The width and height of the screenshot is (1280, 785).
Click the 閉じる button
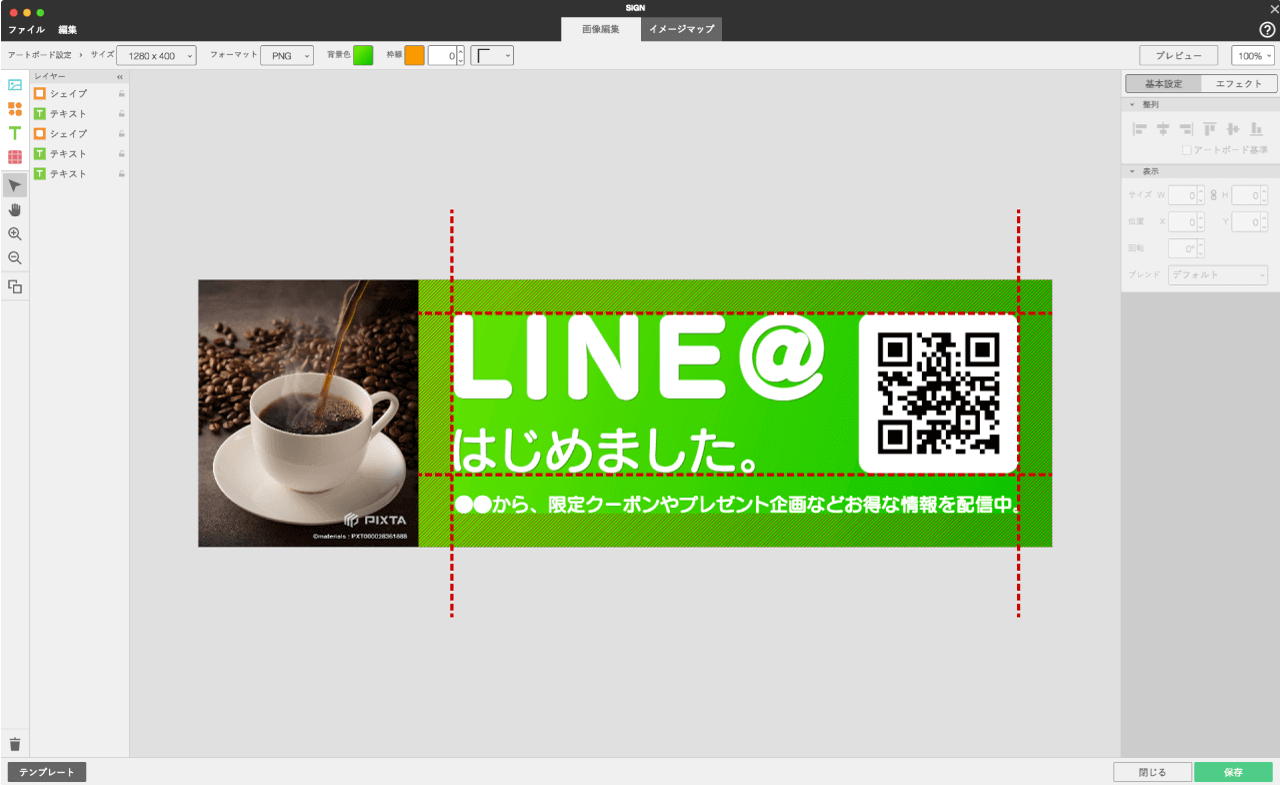1153,772
